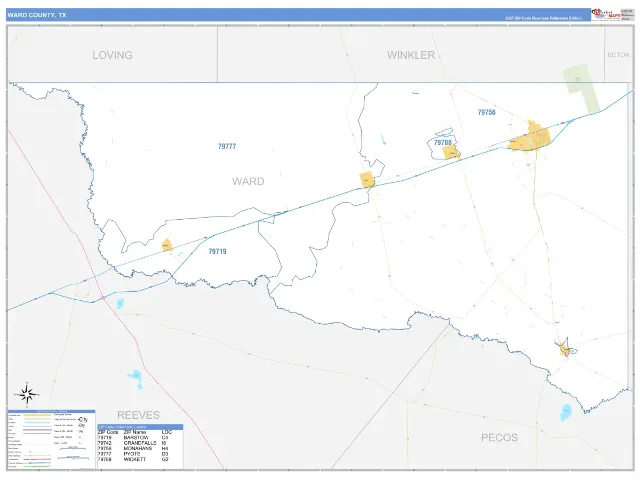This screenshot has height=480, width=640.
Task: Select the ECTOR county label
Action: point(618,55)
